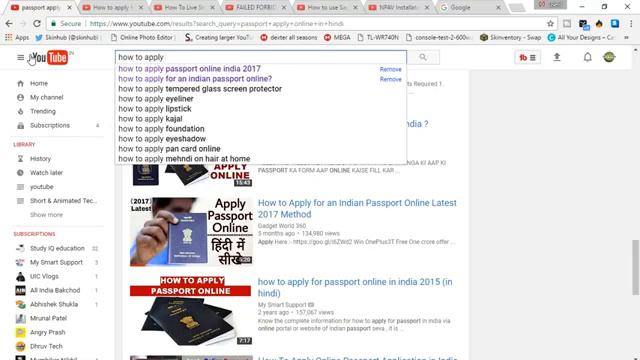Open Study IQ education subscription
This screenshot has height=360, width=640.
(57, 248)
